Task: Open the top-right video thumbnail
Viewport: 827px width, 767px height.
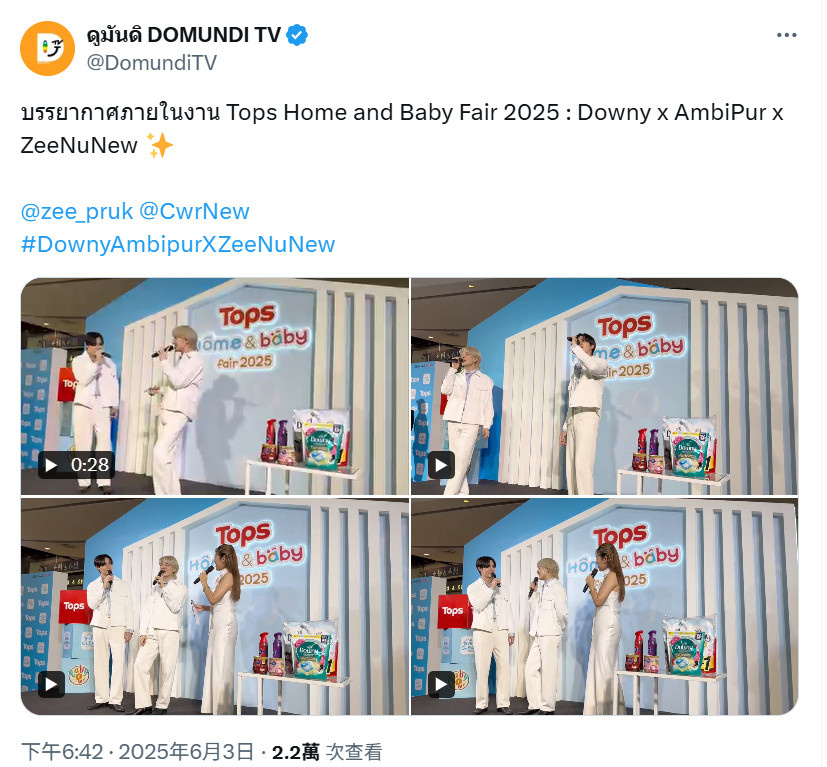Action: pyautogui.click(x=604, y=387)
